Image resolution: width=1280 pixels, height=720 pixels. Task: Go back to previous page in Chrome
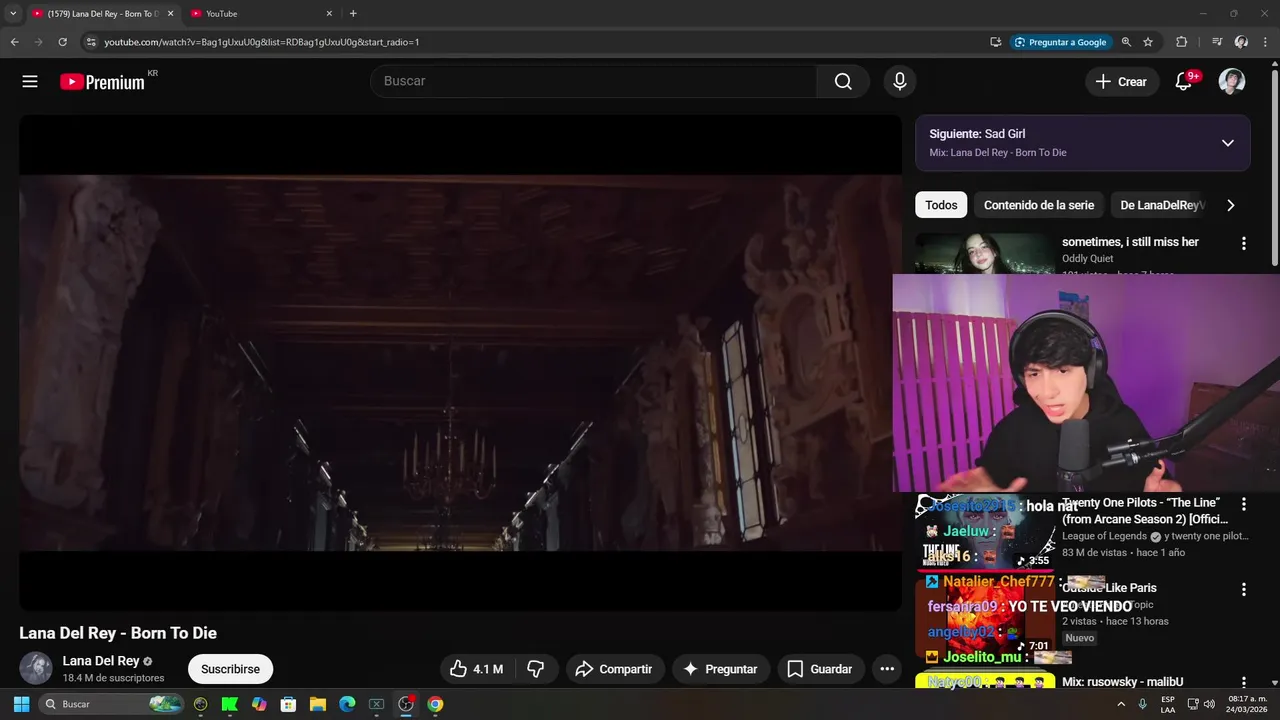14,42
